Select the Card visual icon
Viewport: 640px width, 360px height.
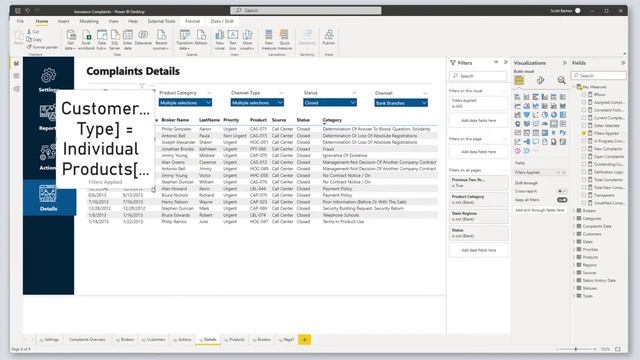(553, 124)
